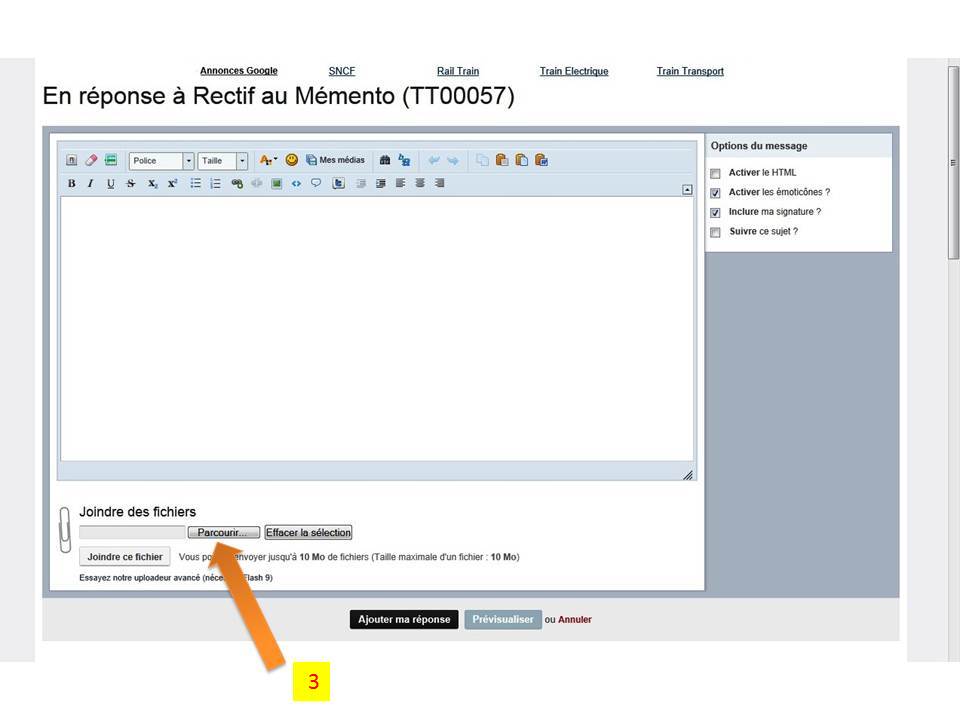The width and height of the screenshot is (960, 720).
Task: Click the binoculars find icon
Action: click(385, 160)
